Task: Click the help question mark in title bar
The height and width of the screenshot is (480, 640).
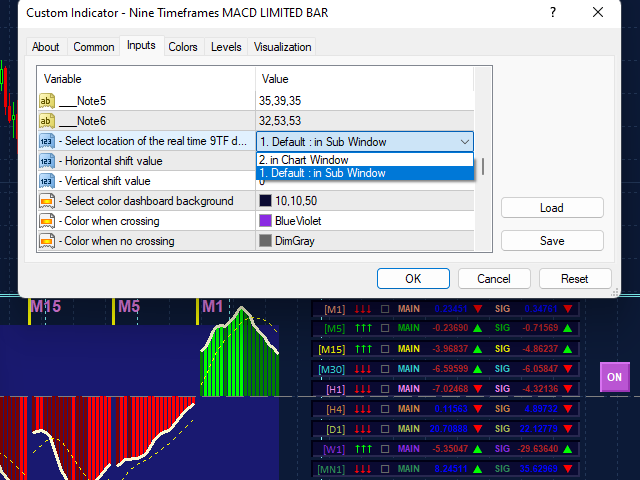Action: [x=552, y=13]
